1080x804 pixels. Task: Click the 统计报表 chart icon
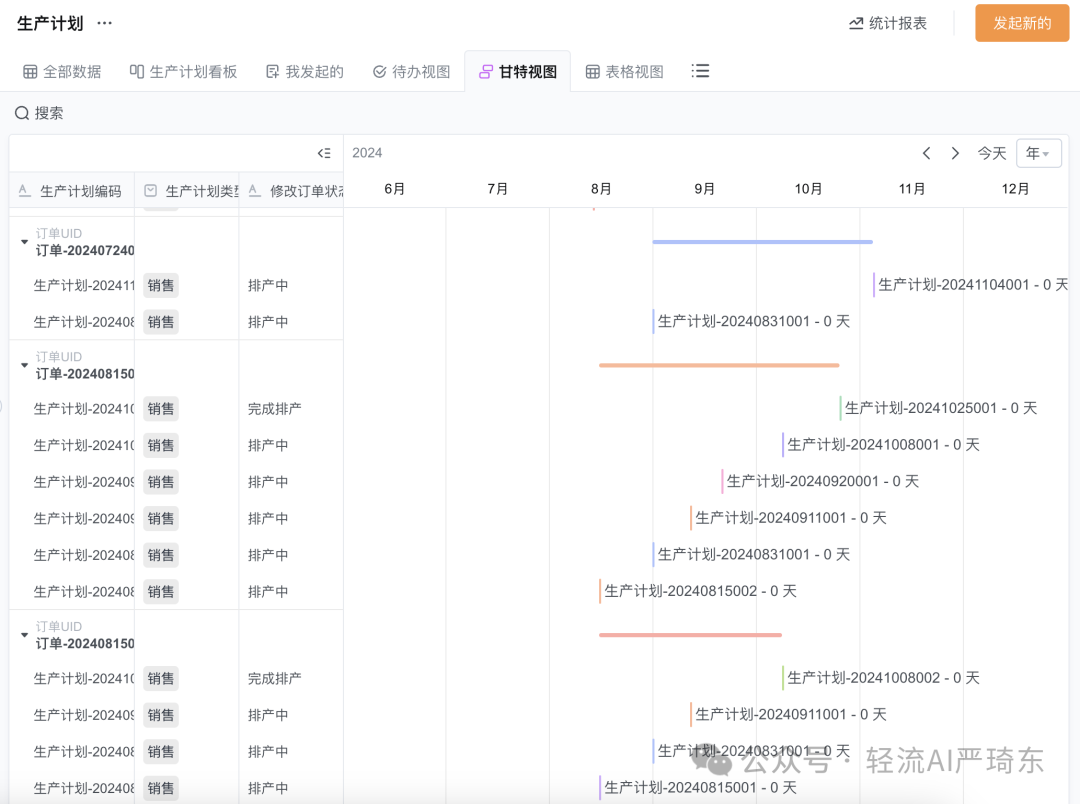click(x=856, y=22)
